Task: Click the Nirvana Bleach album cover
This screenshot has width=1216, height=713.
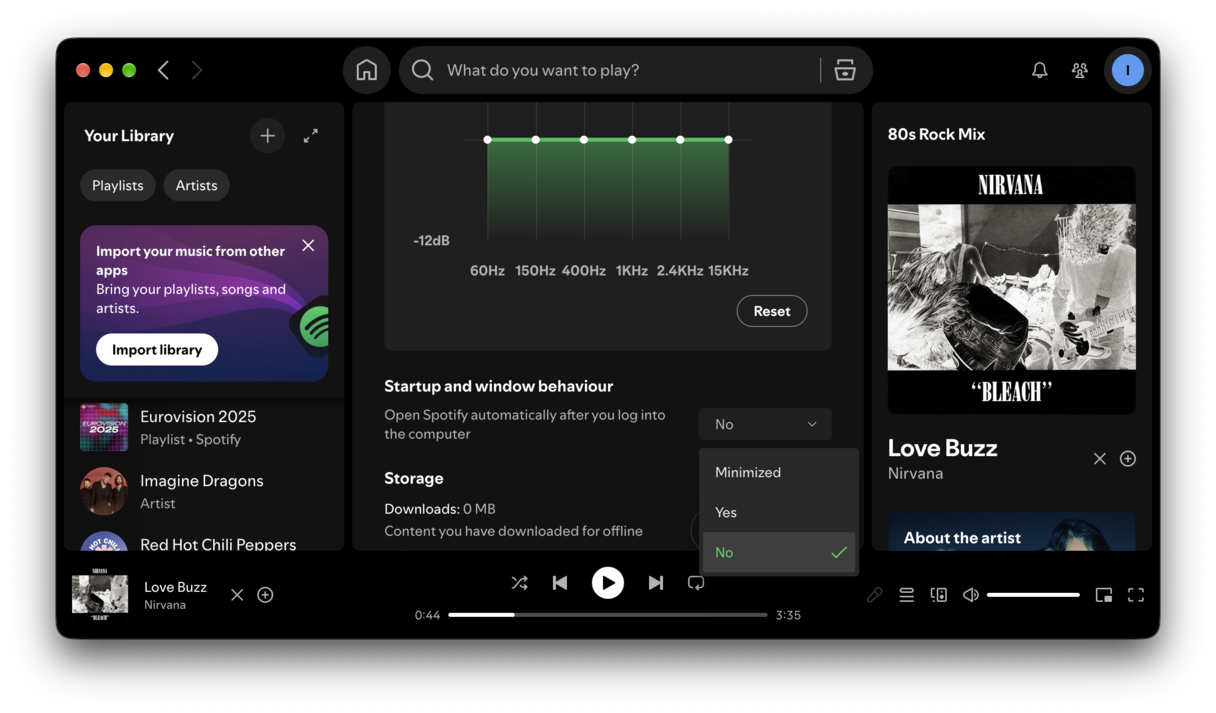Action: pyautogui.click(x=1012, y=290)
